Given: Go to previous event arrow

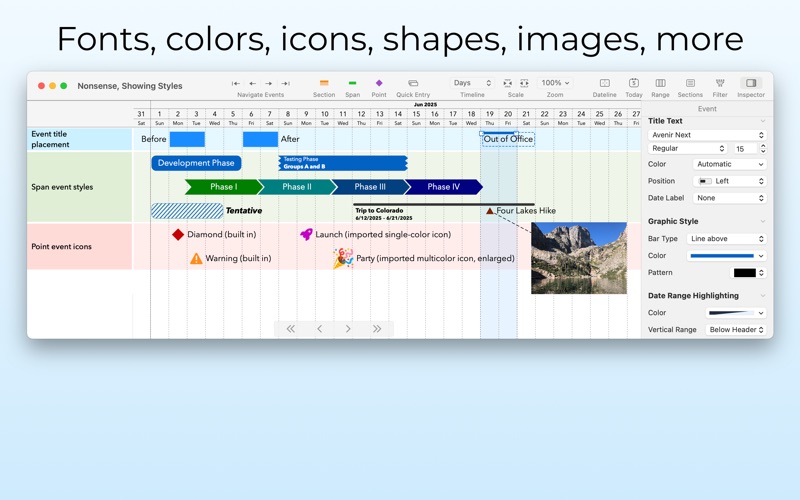Looking at the screenshot, I should click(x=253, y=83).
